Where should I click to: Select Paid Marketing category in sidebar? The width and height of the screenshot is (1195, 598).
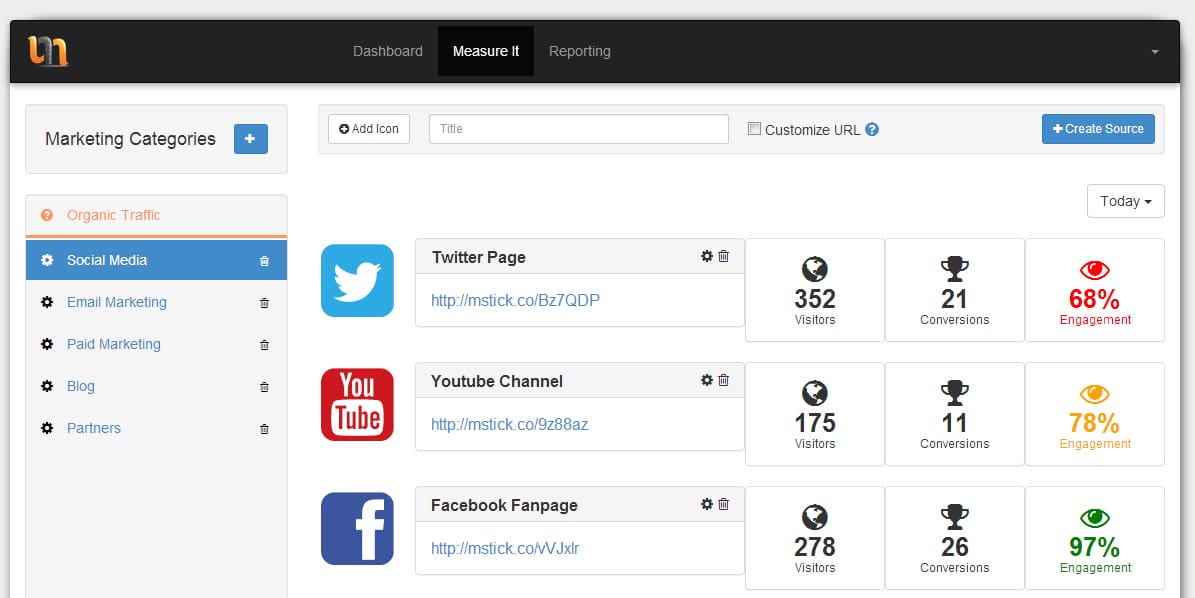click(113, 344)
